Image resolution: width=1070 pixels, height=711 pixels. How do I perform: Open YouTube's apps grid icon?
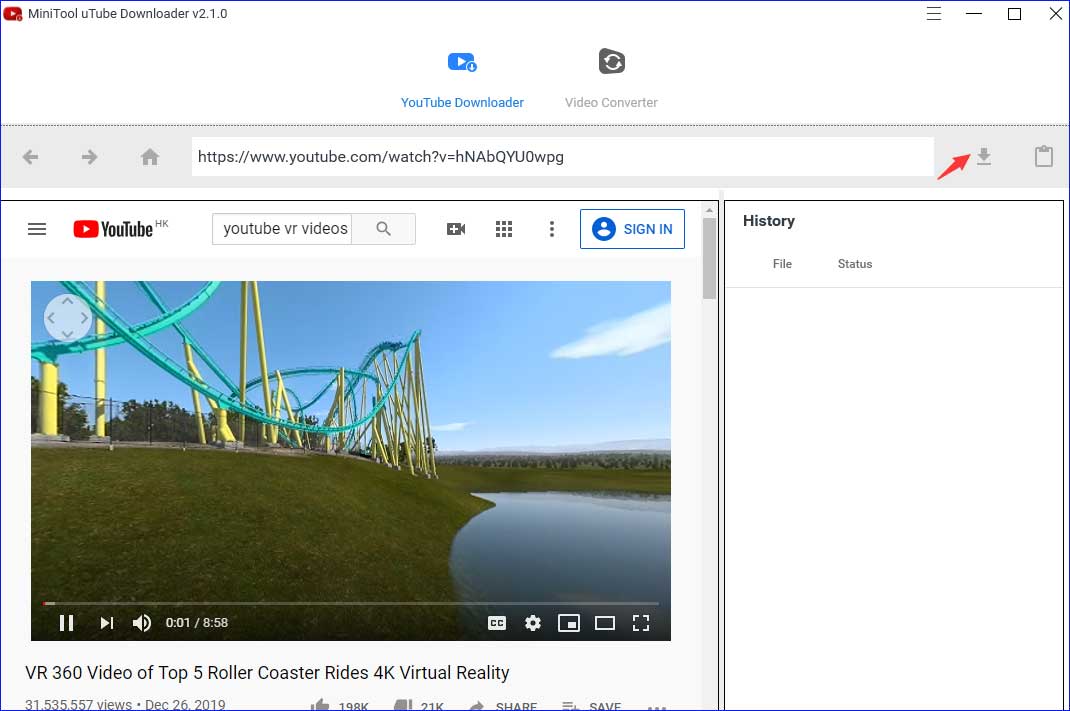tap(504, 228)
